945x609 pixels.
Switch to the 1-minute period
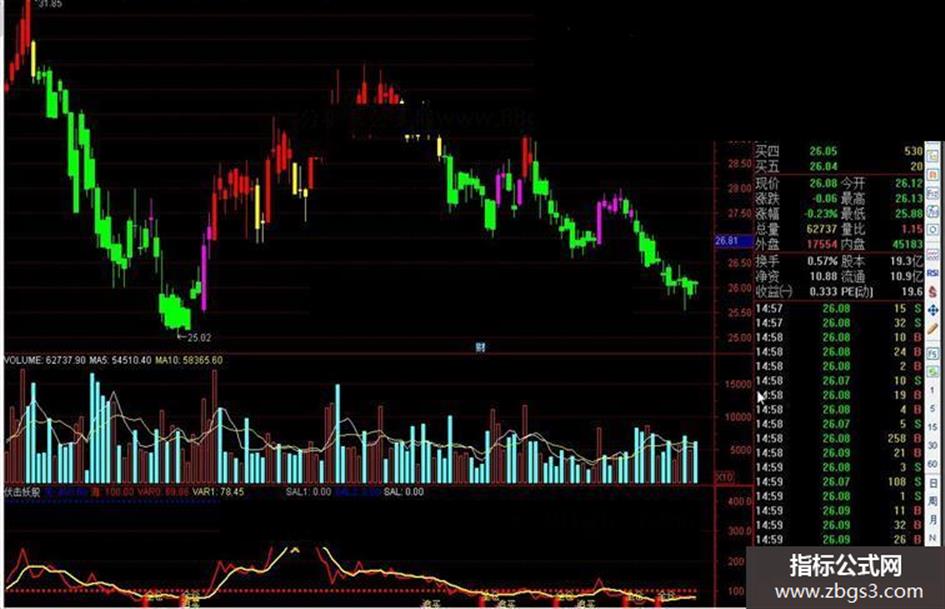933,391
